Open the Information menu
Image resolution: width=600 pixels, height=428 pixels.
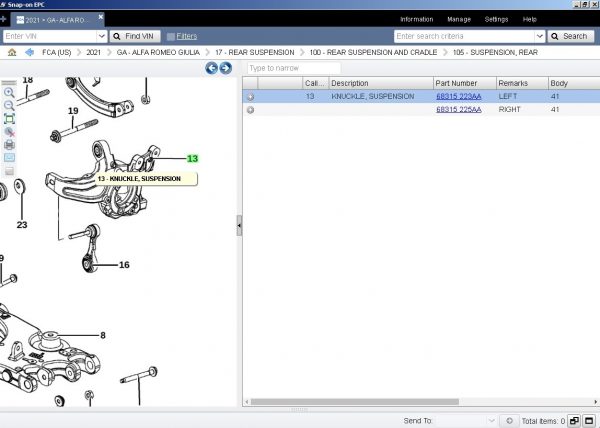(416, 19)
